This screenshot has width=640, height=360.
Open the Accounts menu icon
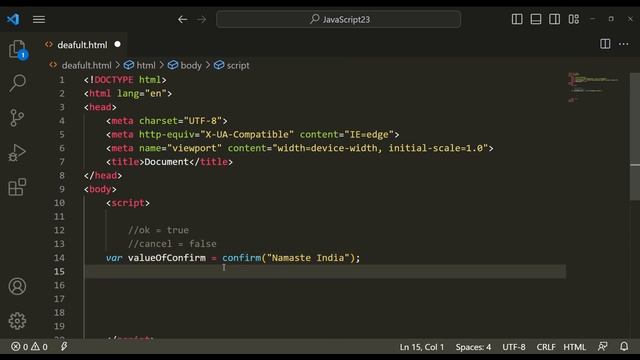coord(17,287)
